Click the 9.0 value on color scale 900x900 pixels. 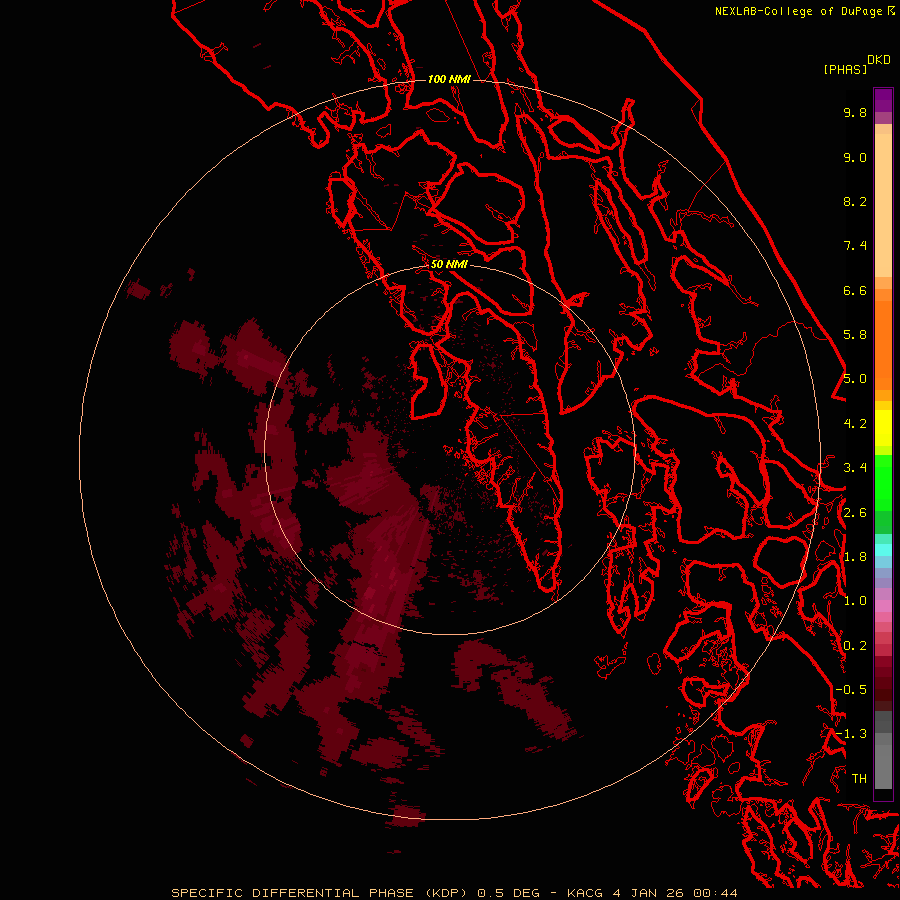(855, 157)
